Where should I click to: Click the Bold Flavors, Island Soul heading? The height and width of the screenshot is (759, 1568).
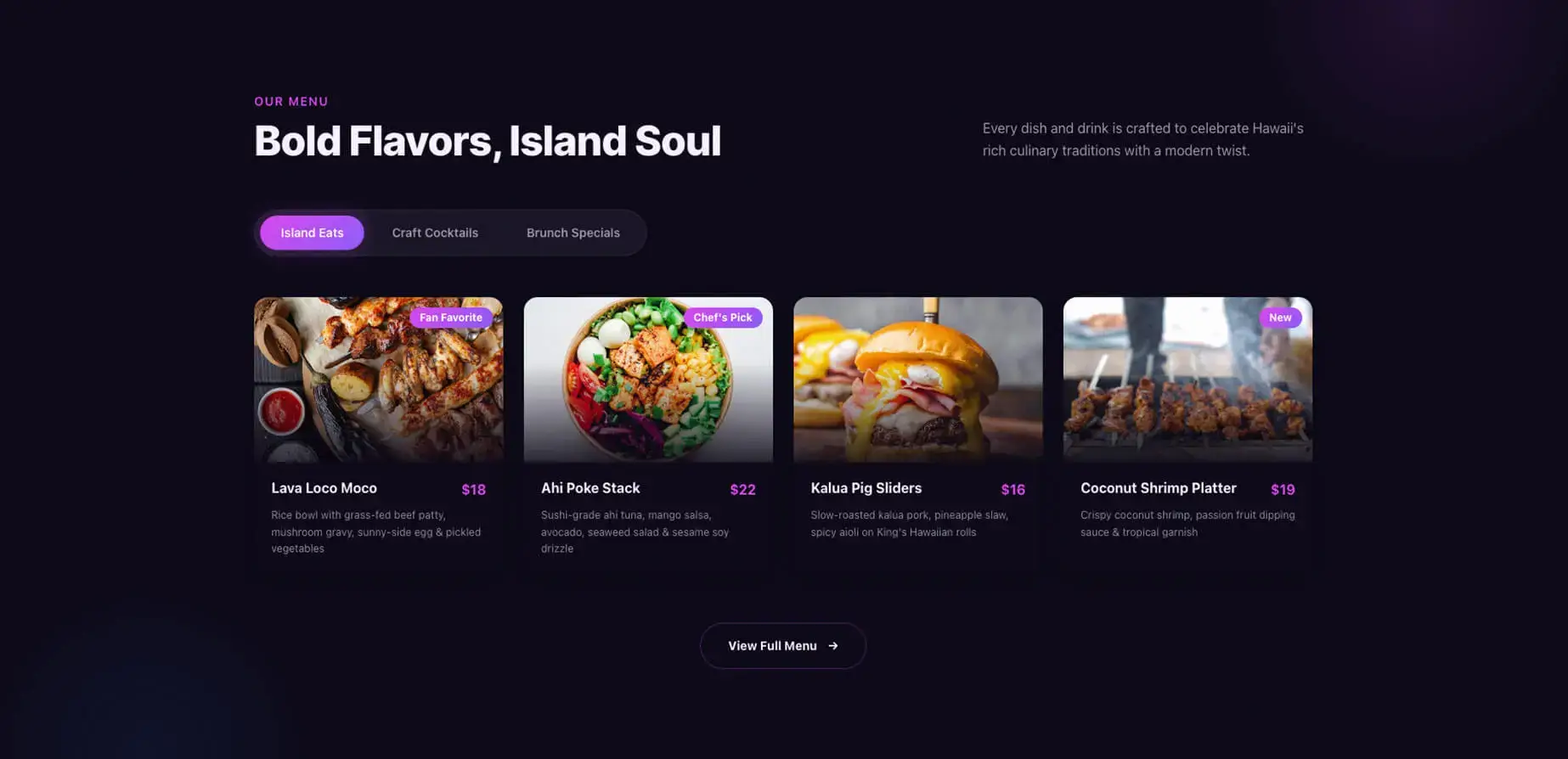point(488,141)
